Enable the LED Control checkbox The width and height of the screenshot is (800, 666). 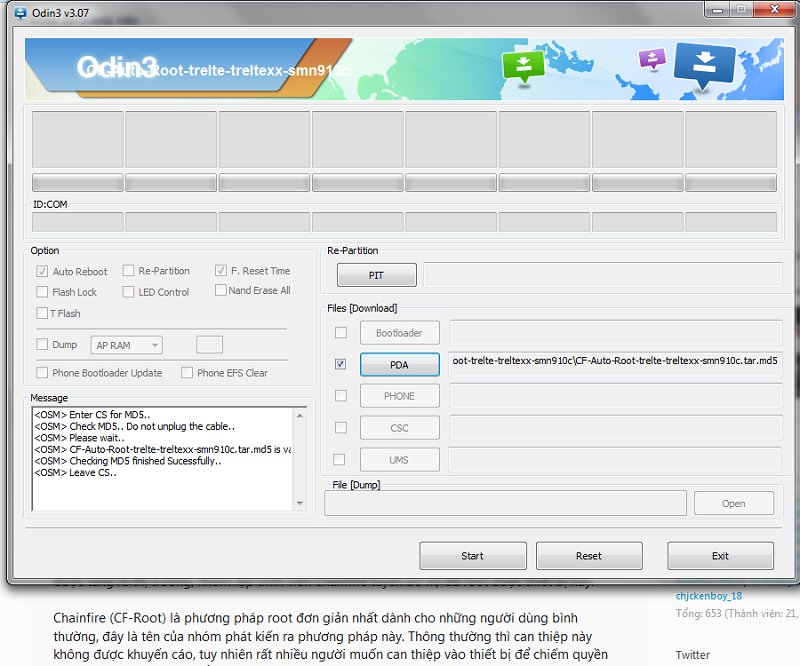(129, 292)
